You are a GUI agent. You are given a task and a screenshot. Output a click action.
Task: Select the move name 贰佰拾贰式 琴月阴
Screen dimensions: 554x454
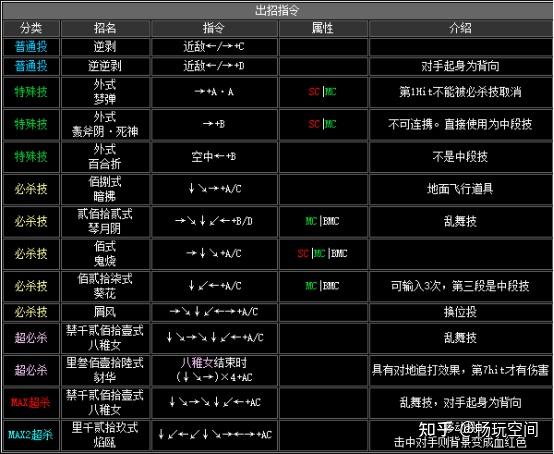click(105, 221)
